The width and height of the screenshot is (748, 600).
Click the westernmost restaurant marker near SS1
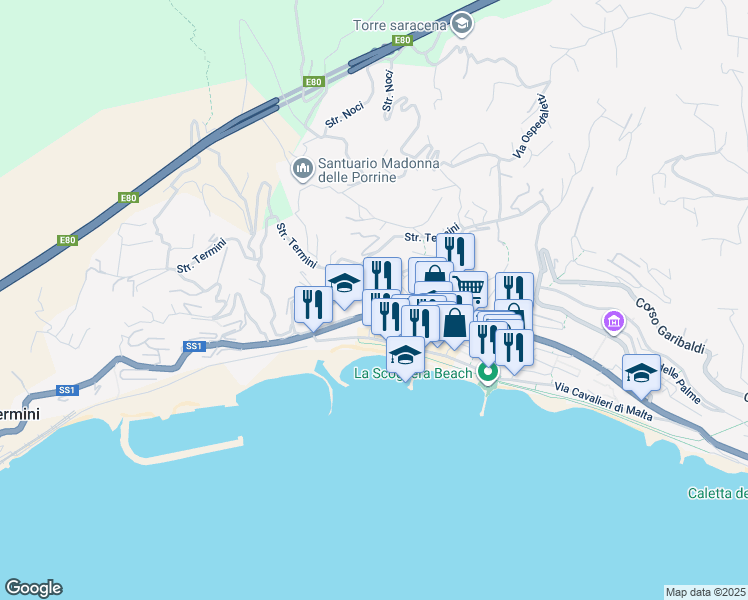tap(313, 305)
